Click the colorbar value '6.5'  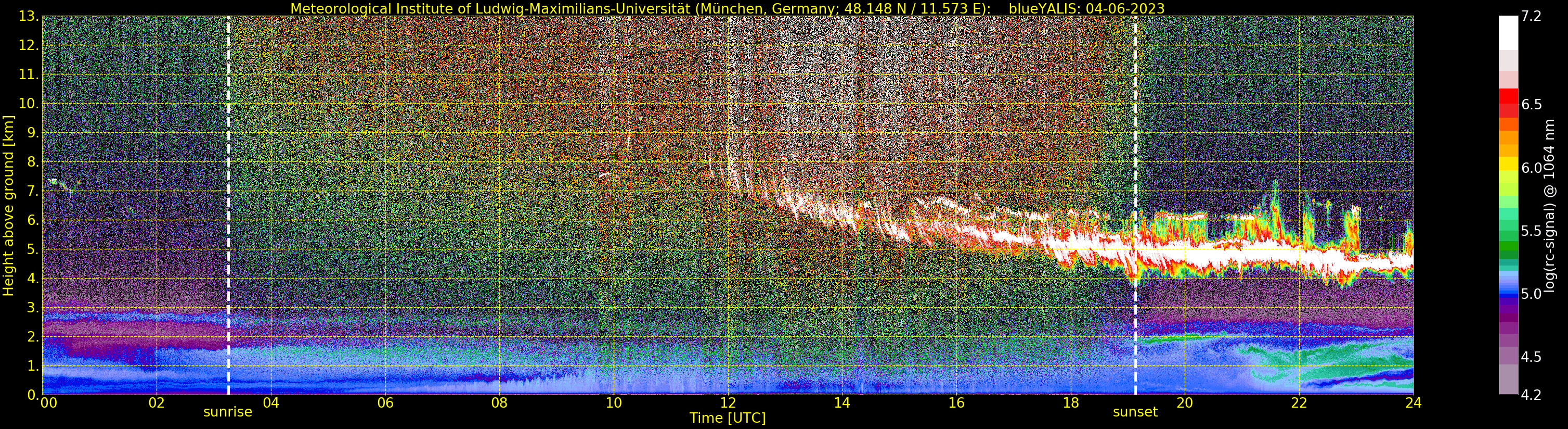(x=1532, y=105)
